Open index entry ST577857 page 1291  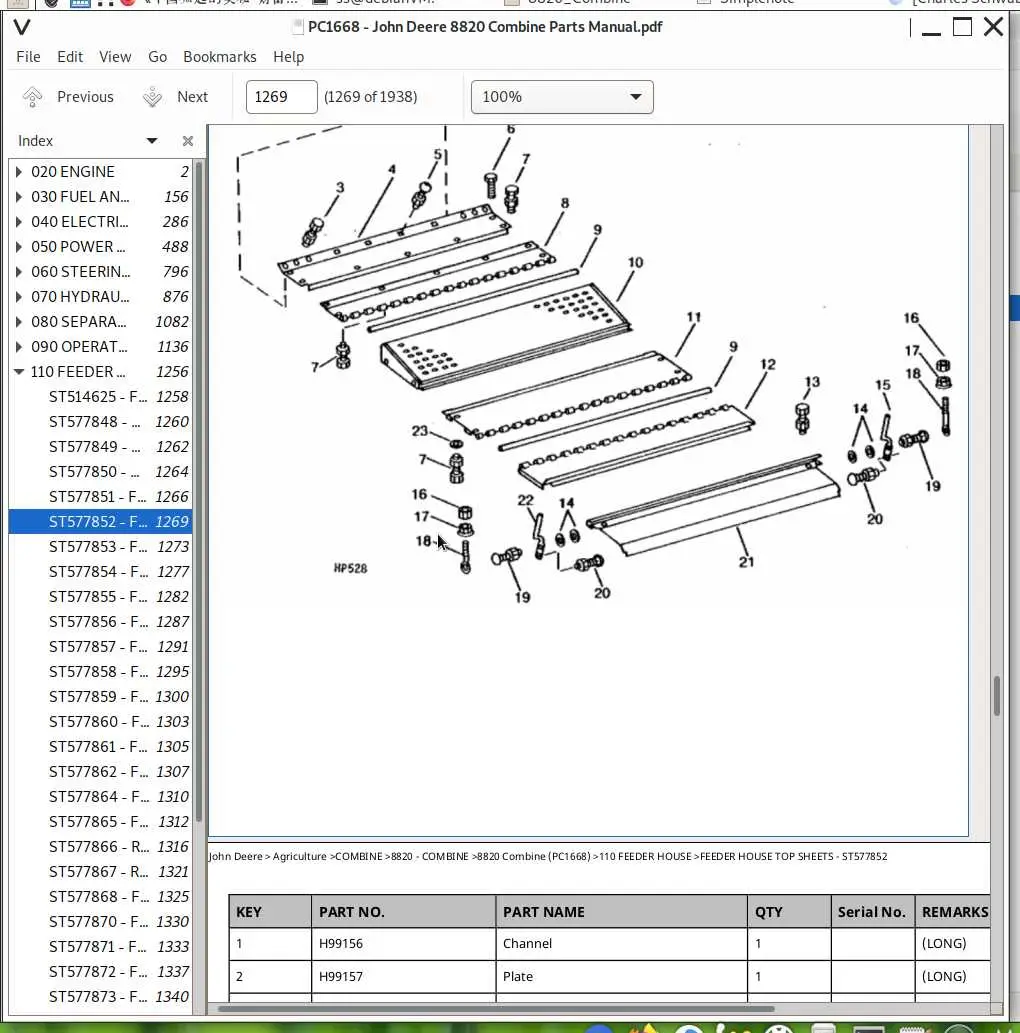(x=101, y=647)
